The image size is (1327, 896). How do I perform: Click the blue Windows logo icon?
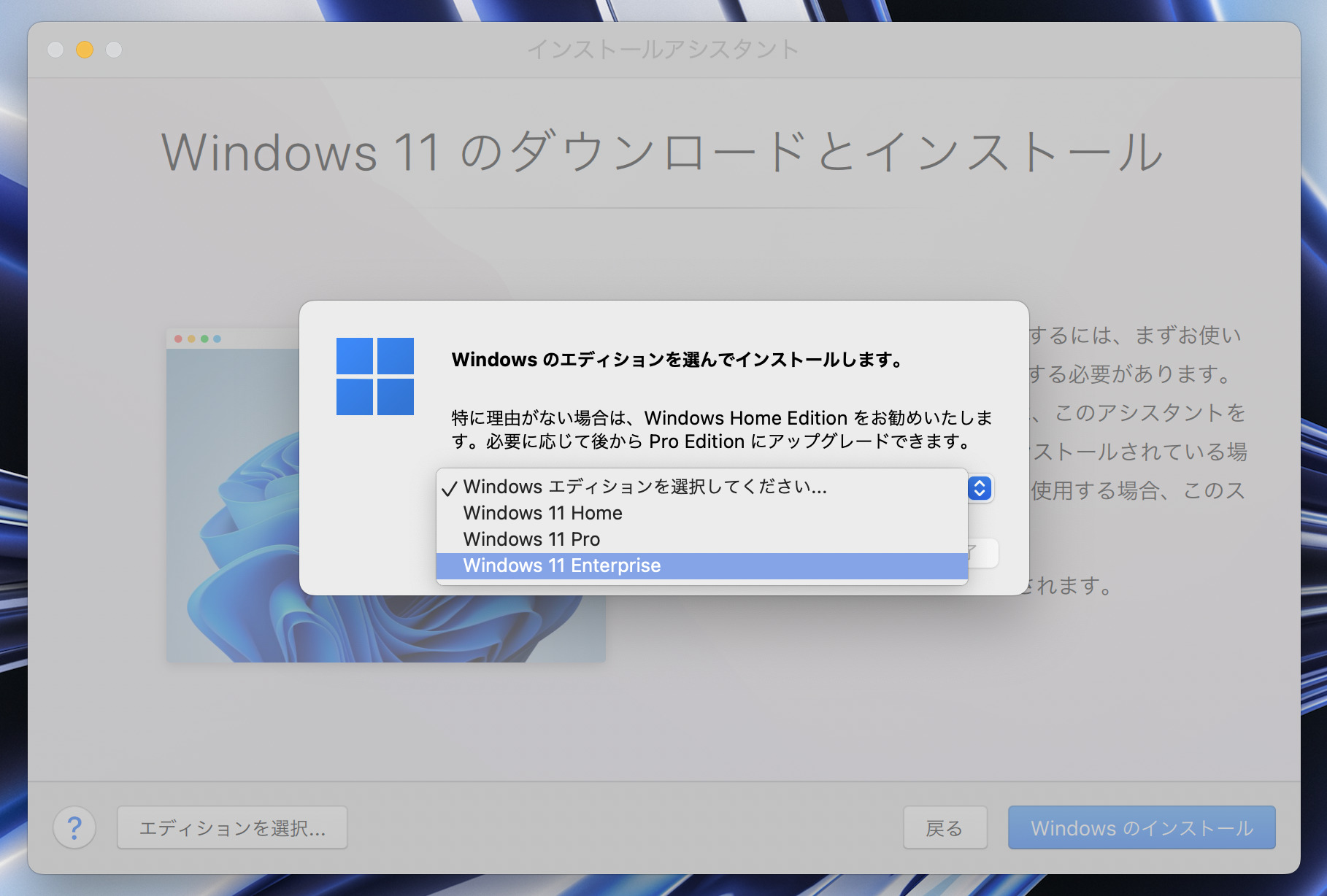374,376
